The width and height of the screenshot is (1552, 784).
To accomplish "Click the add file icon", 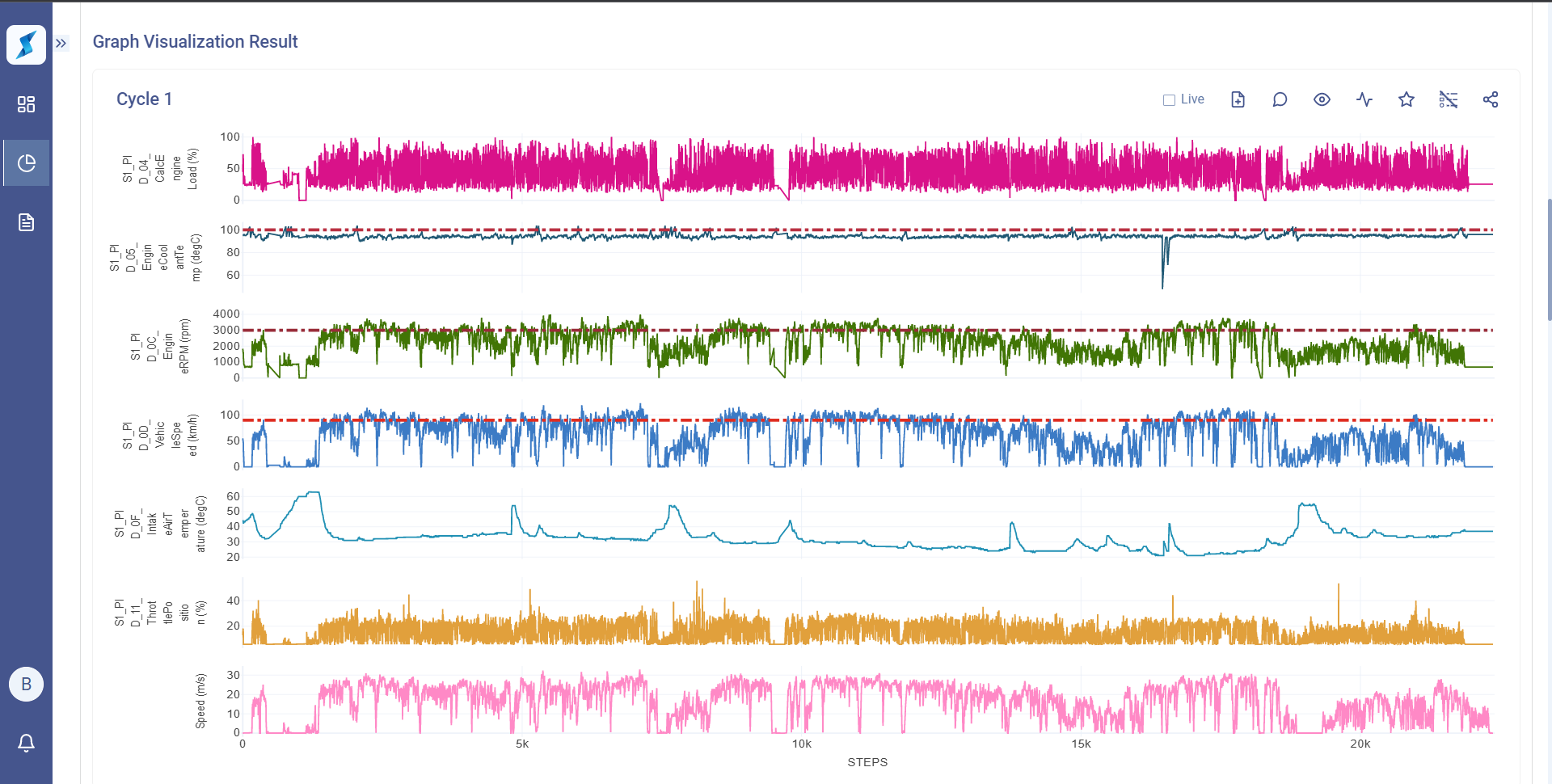I will 1238,99.
